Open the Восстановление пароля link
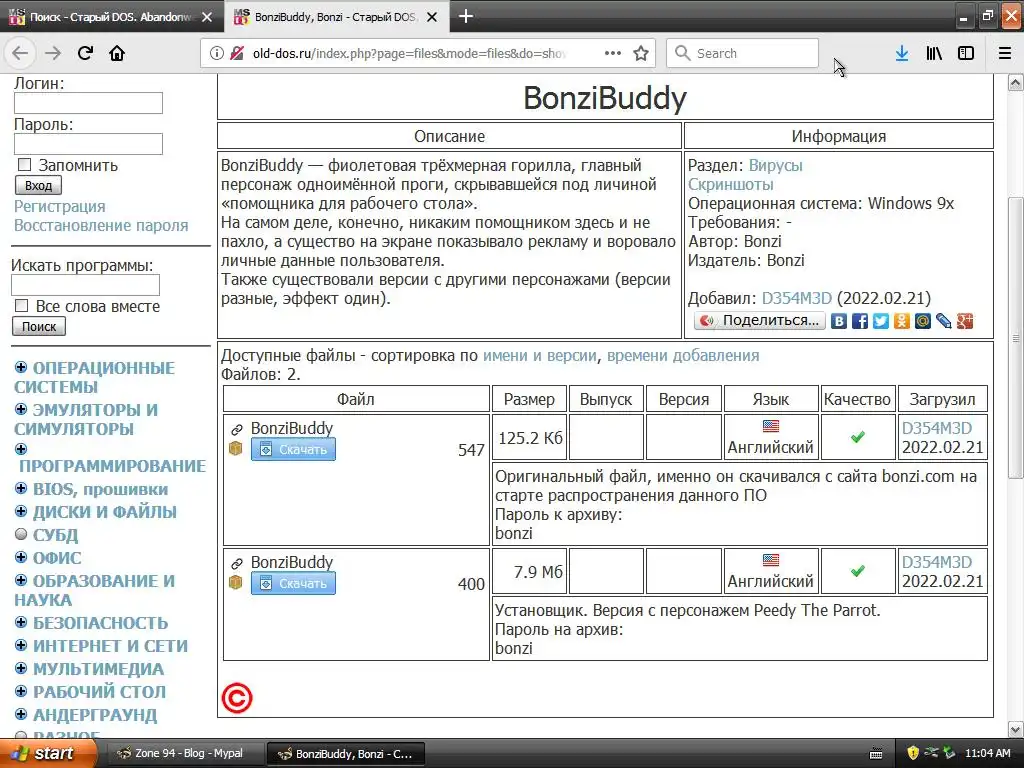 (x=101, y=225)
